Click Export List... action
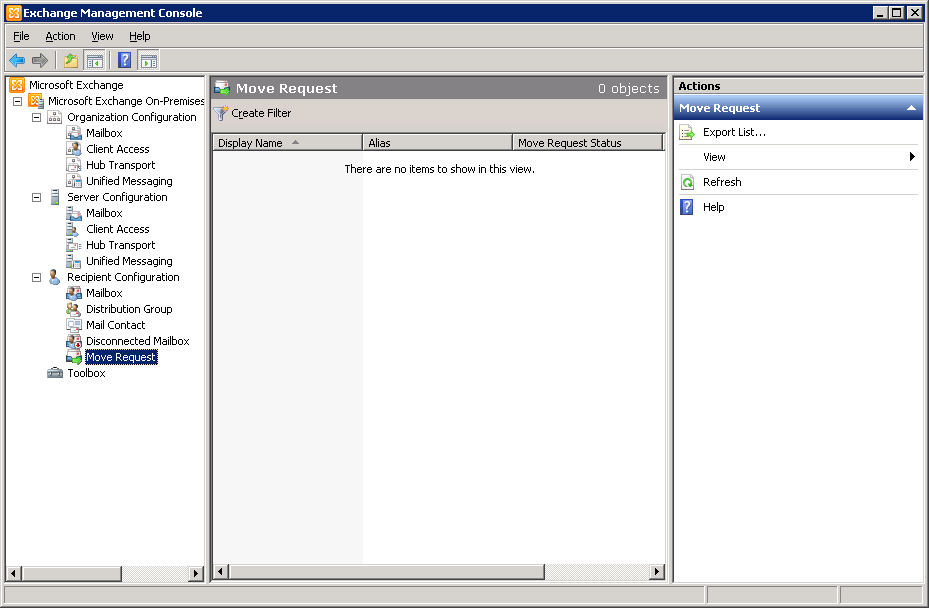The height and width of the screenshot is (608, 929). [734, 132]
